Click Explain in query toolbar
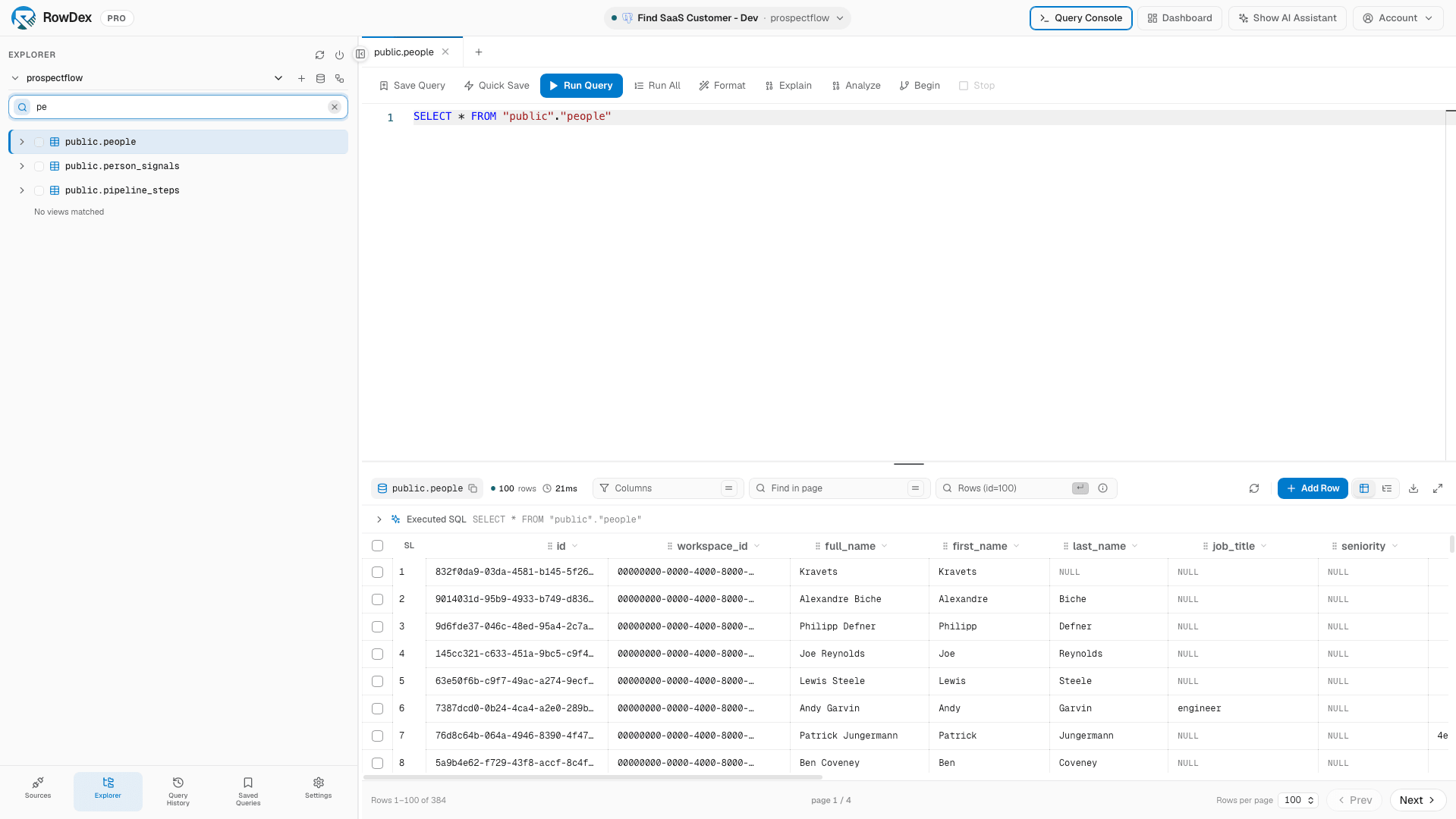 click(788, 86)
